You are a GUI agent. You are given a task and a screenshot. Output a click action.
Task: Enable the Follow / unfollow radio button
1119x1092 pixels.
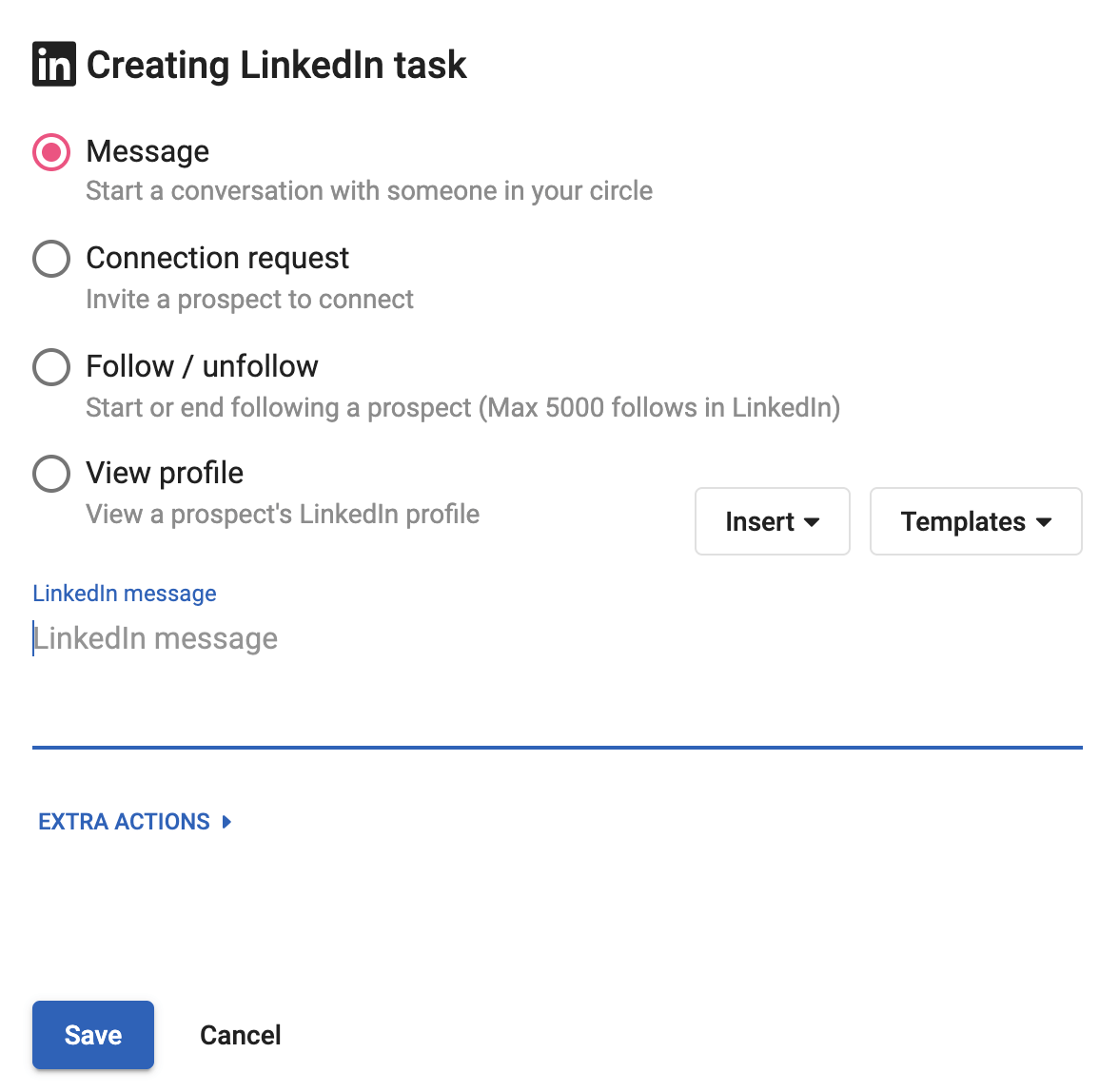point(51,367)
